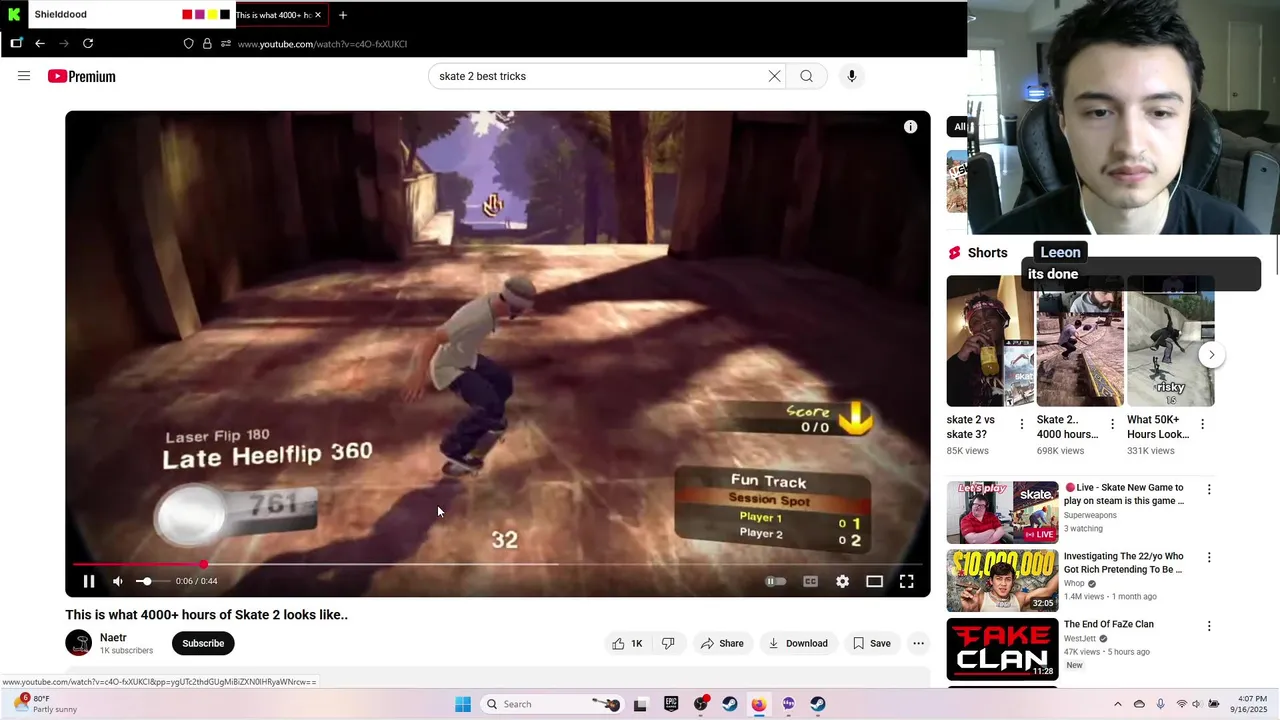Select the video title 'This is what 4000+ hours'

207,615
